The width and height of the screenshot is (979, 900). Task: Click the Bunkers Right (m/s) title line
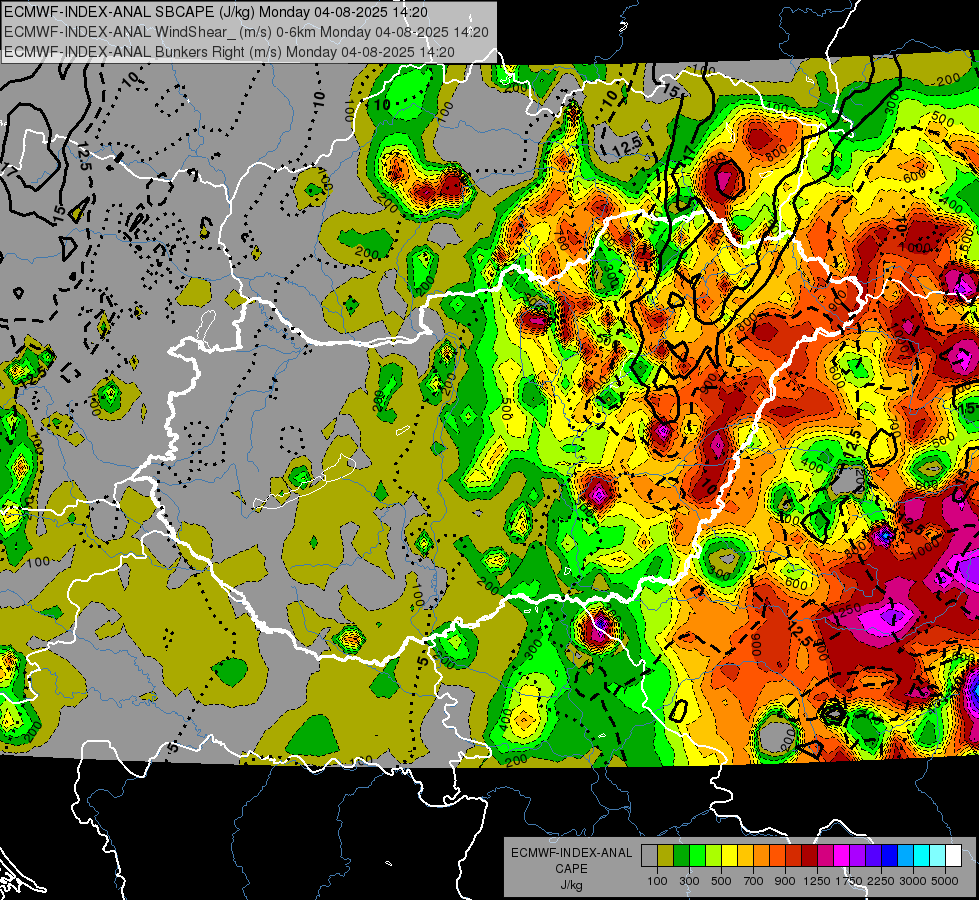pyautogui.click(x=229, y=52)
